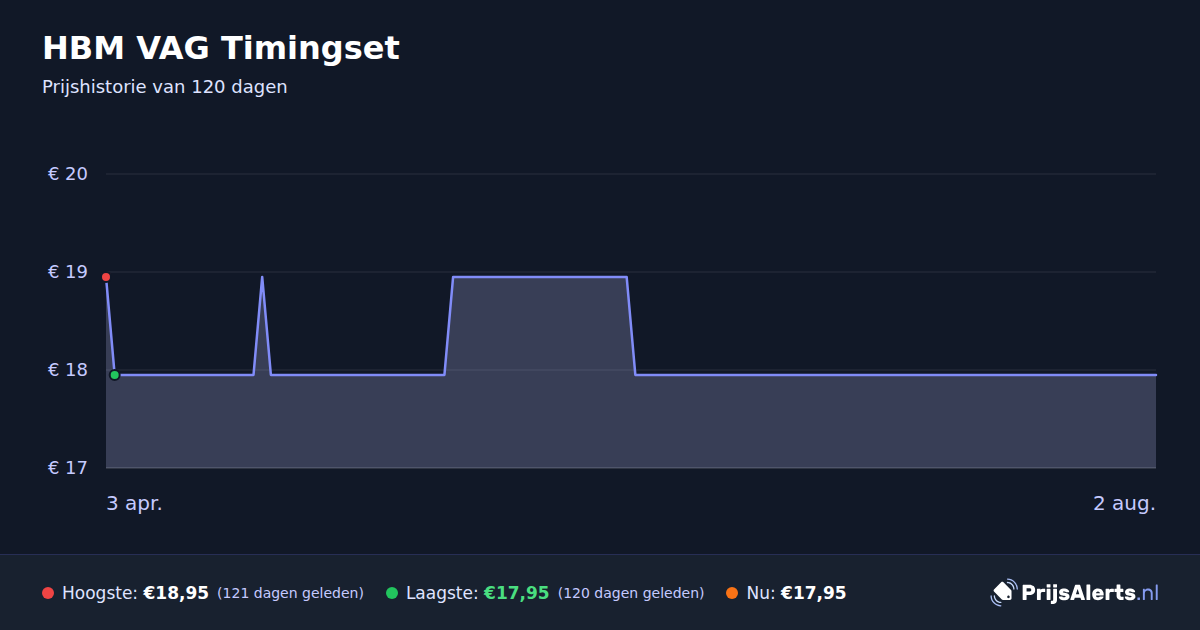Click the orange dot beside Nu

[x=732, y=593]
